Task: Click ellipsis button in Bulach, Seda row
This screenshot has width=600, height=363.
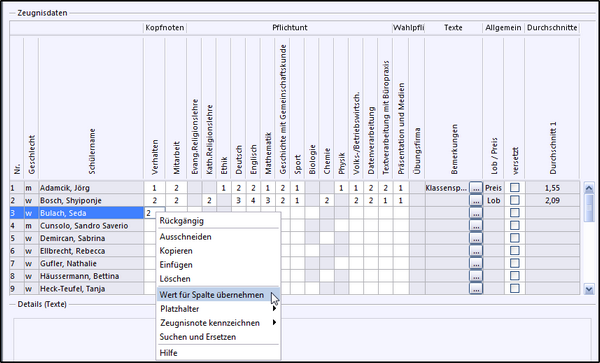Action: coord(476,213)
